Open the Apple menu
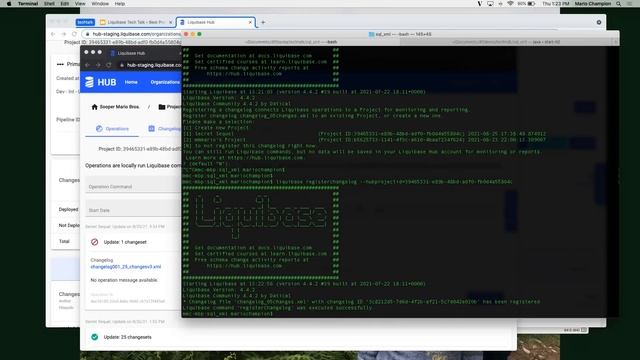Screen dimensions: 640x360 tap(9, 4)
